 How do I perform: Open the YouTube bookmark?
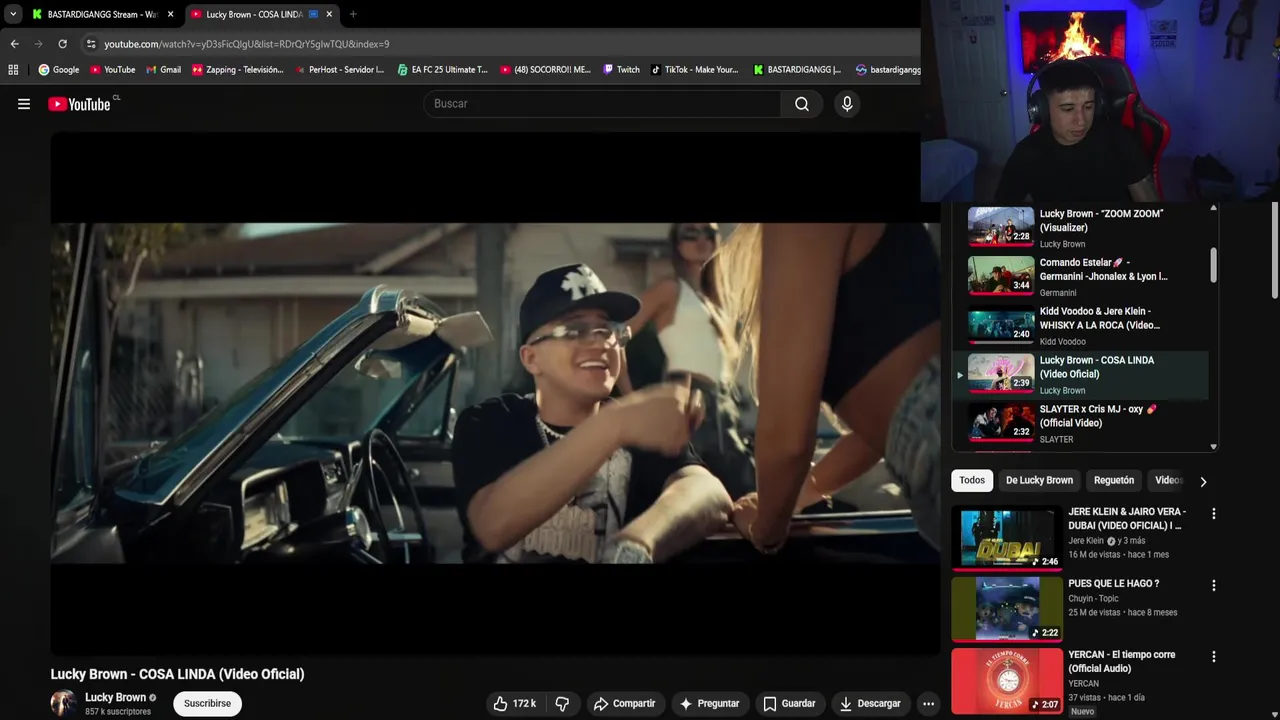click(x=112, y=70)
